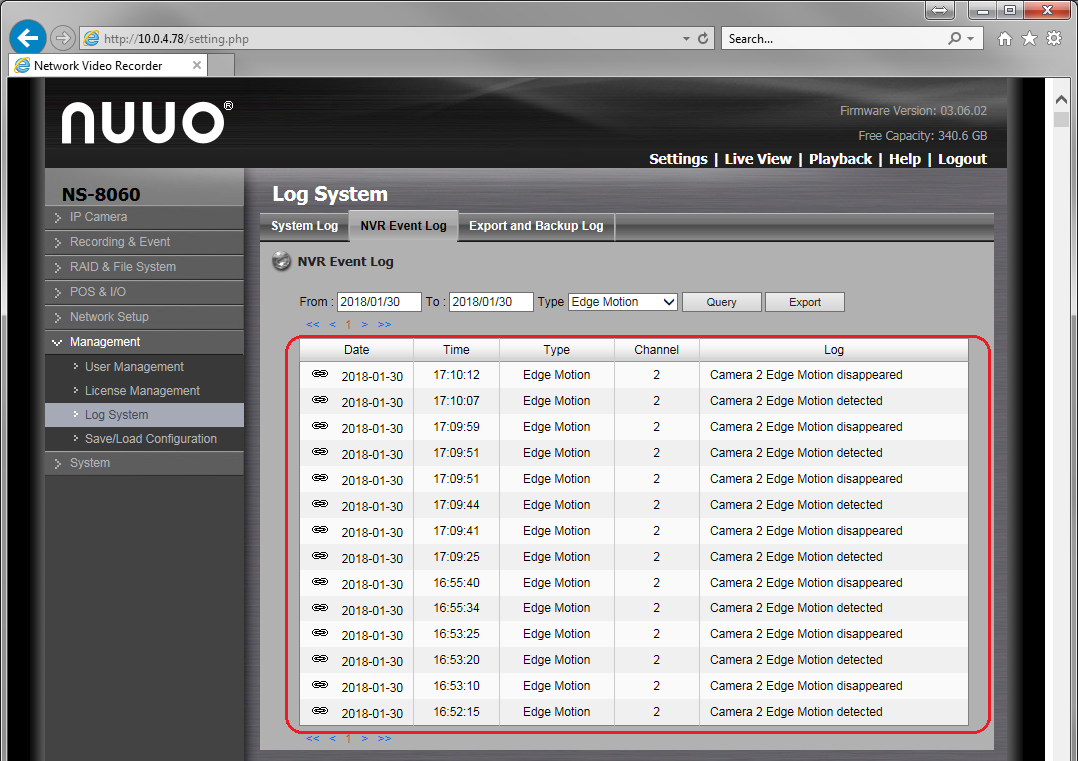Click the Export button

[x=804, y=302]
